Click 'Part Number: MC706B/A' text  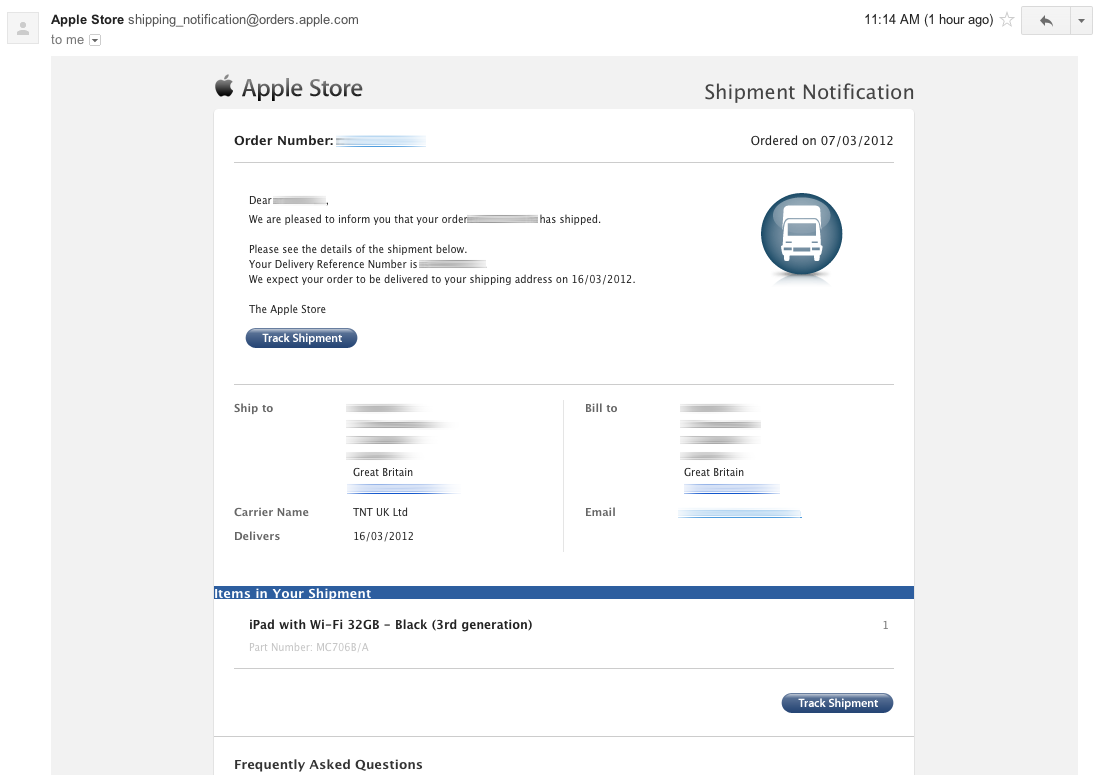(x=308, y=647)
